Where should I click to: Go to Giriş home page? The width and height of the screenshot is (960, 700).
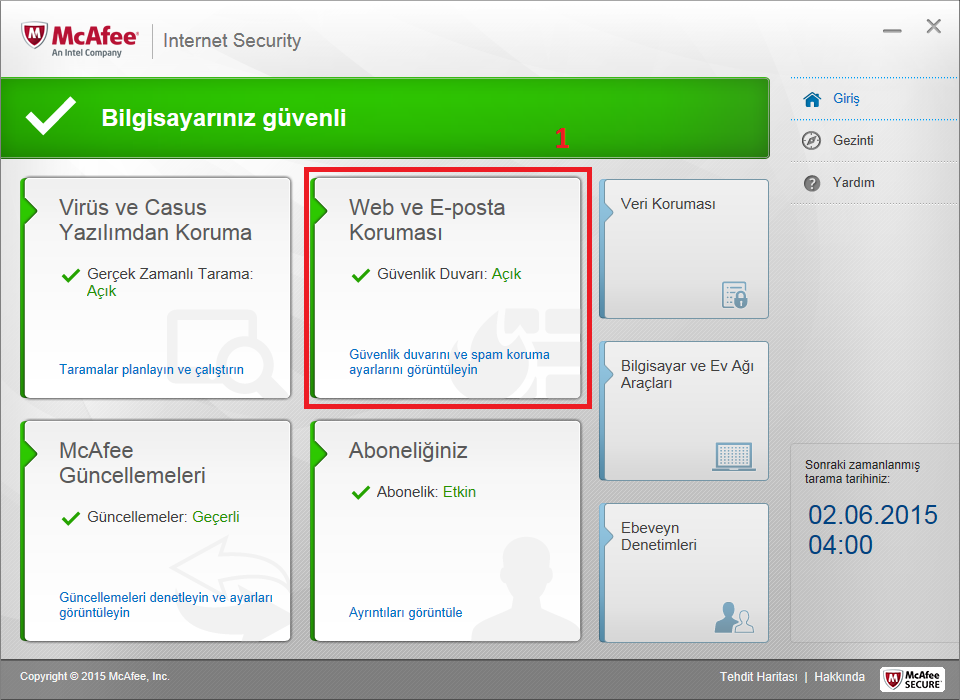(x=846, y=99)
